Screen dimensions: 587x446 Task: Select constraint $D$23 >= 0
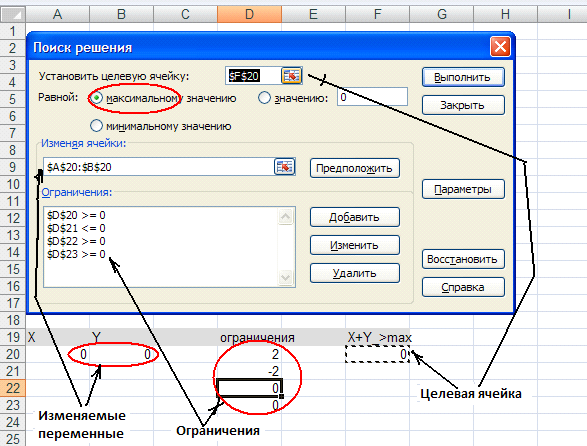click(x=76, y=254)
